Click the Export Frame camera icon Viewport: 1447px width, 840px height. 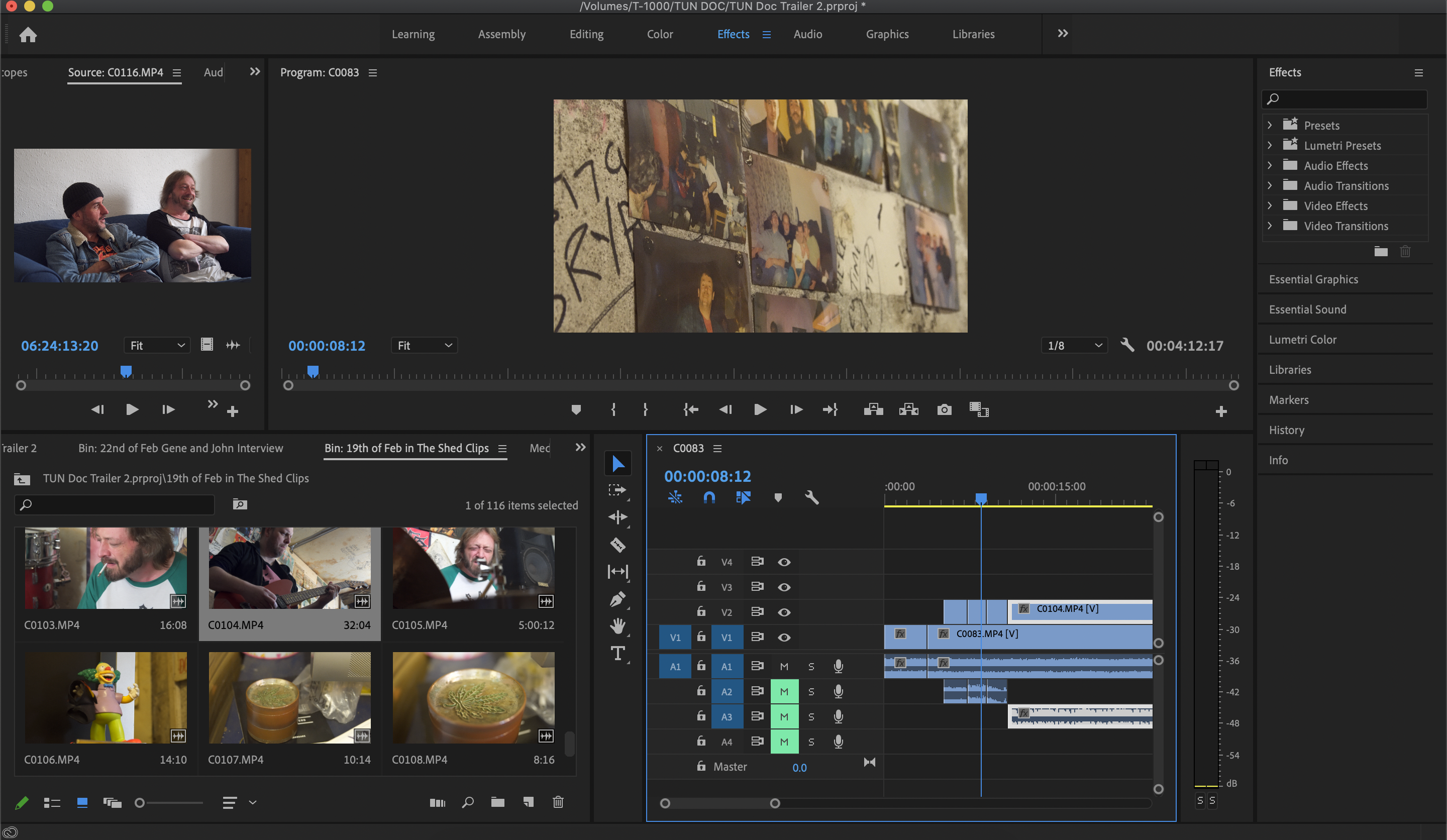944,409
